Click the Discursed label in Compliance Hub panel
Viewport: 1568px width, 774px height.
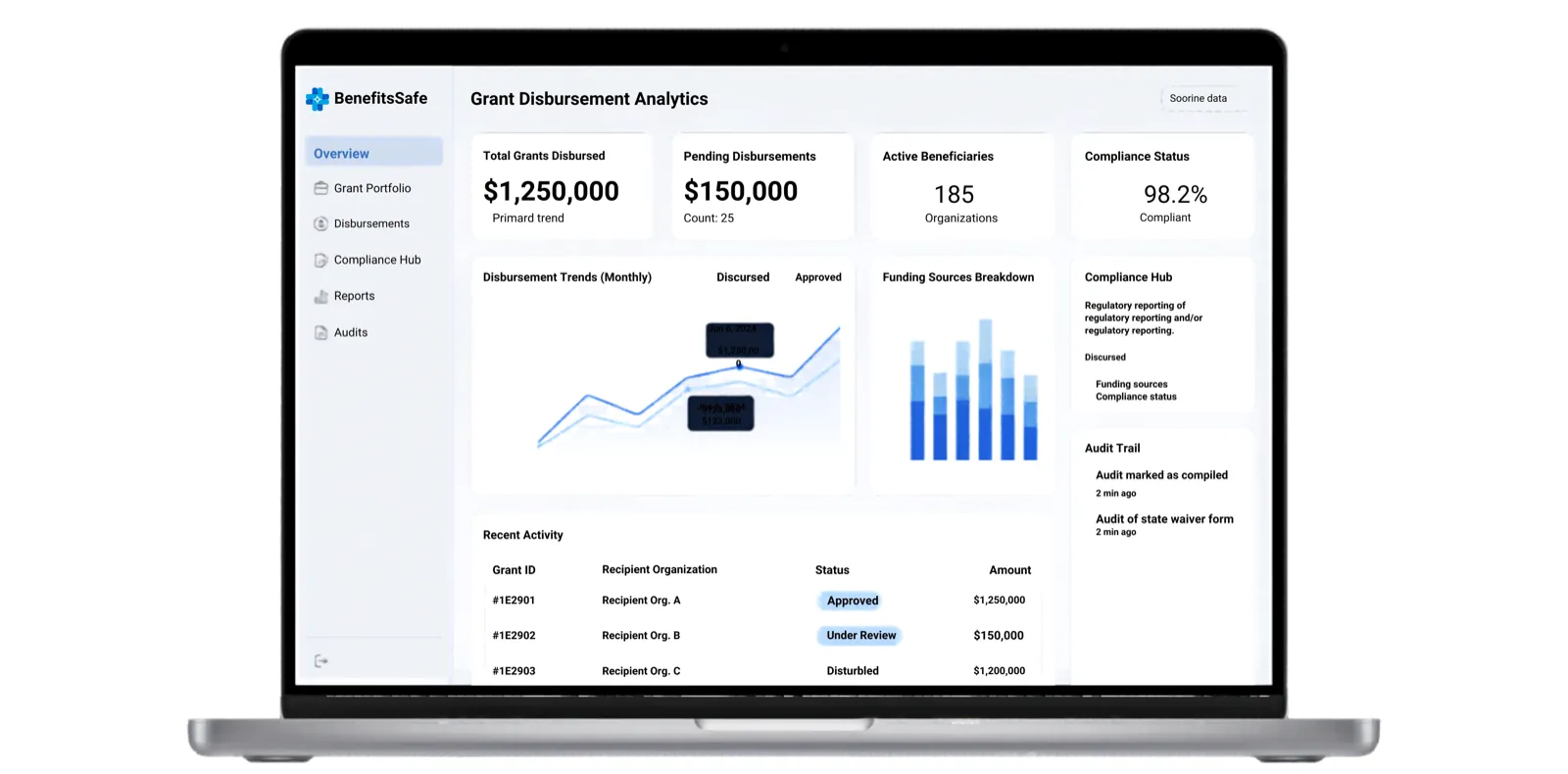[1105, 358]
